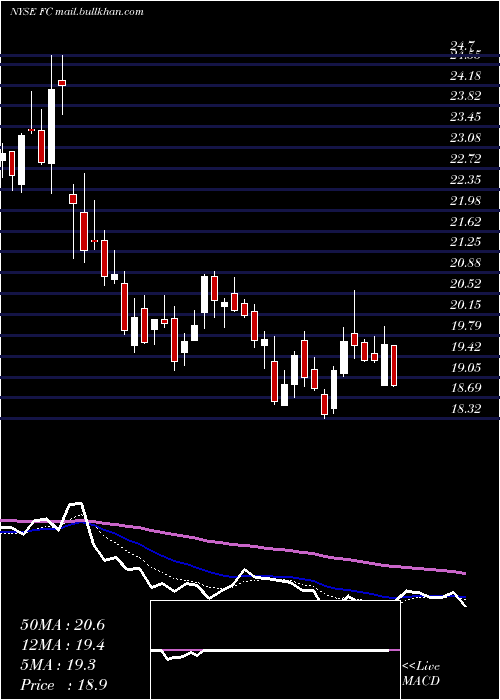Click the 21.25 price axis label
This screenshot has height=700, width=500.
pyautogui.click(x=466, y=242)
